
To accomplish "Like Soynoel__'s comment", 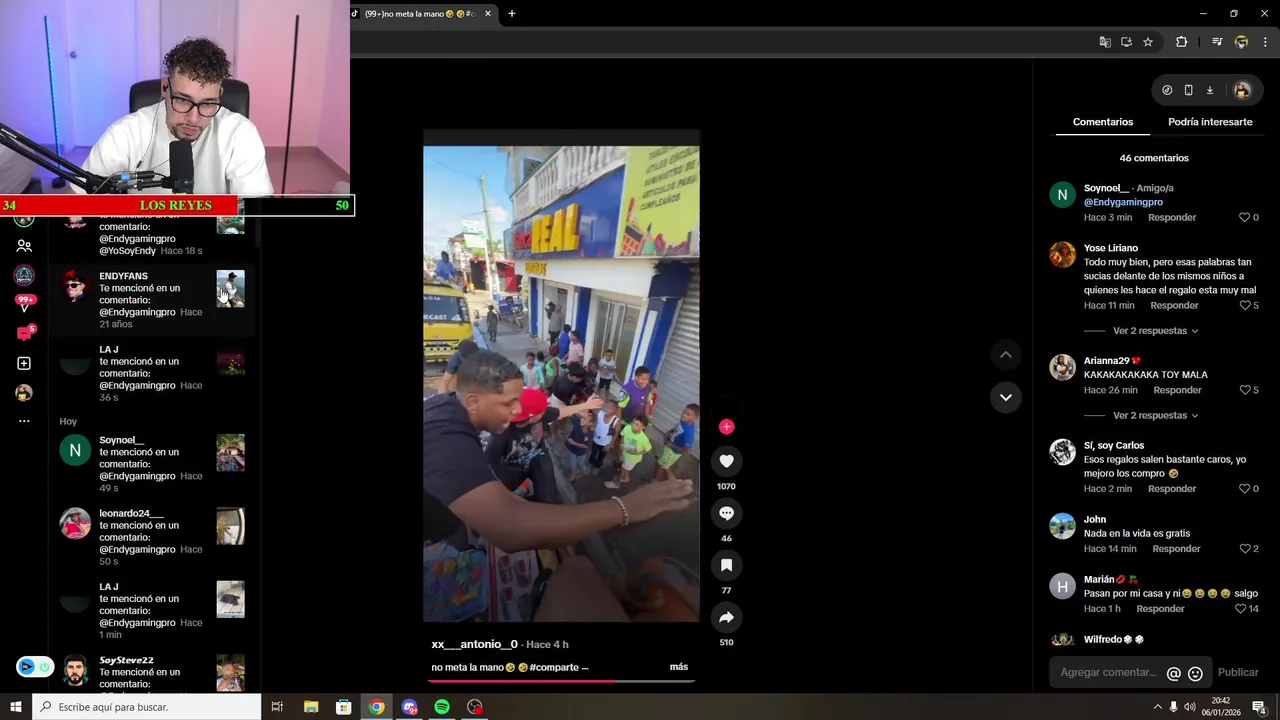I will [1245, 217].
